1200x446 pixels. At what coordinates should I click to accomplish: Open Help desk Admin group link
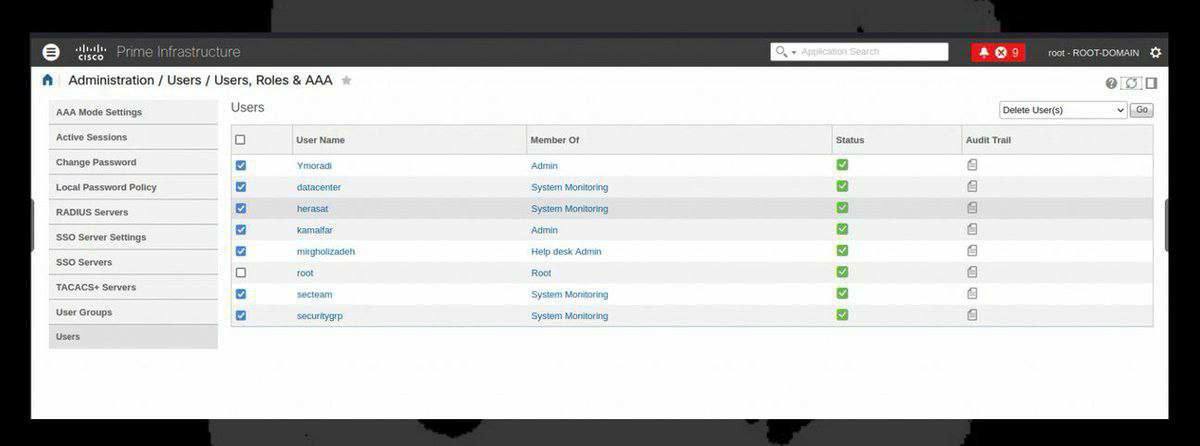(566, 252)
